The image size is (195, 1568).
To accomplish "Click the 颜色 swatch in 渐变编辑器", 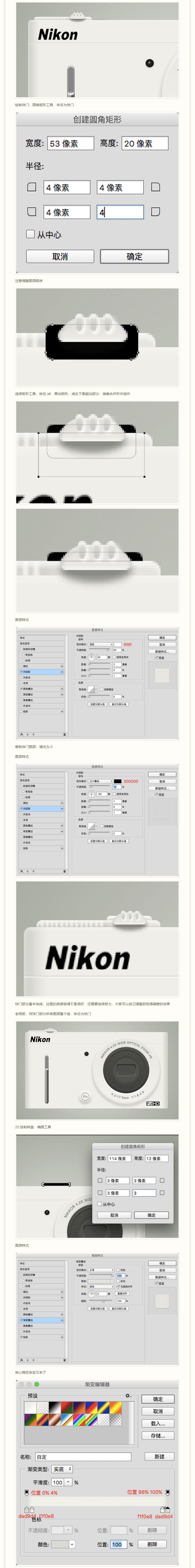I will coord(60,1544).
